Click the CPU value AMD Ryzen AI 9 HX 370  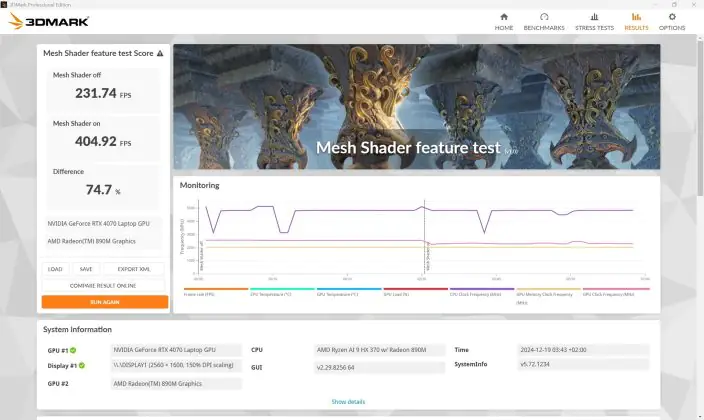[x=379, y=350]
